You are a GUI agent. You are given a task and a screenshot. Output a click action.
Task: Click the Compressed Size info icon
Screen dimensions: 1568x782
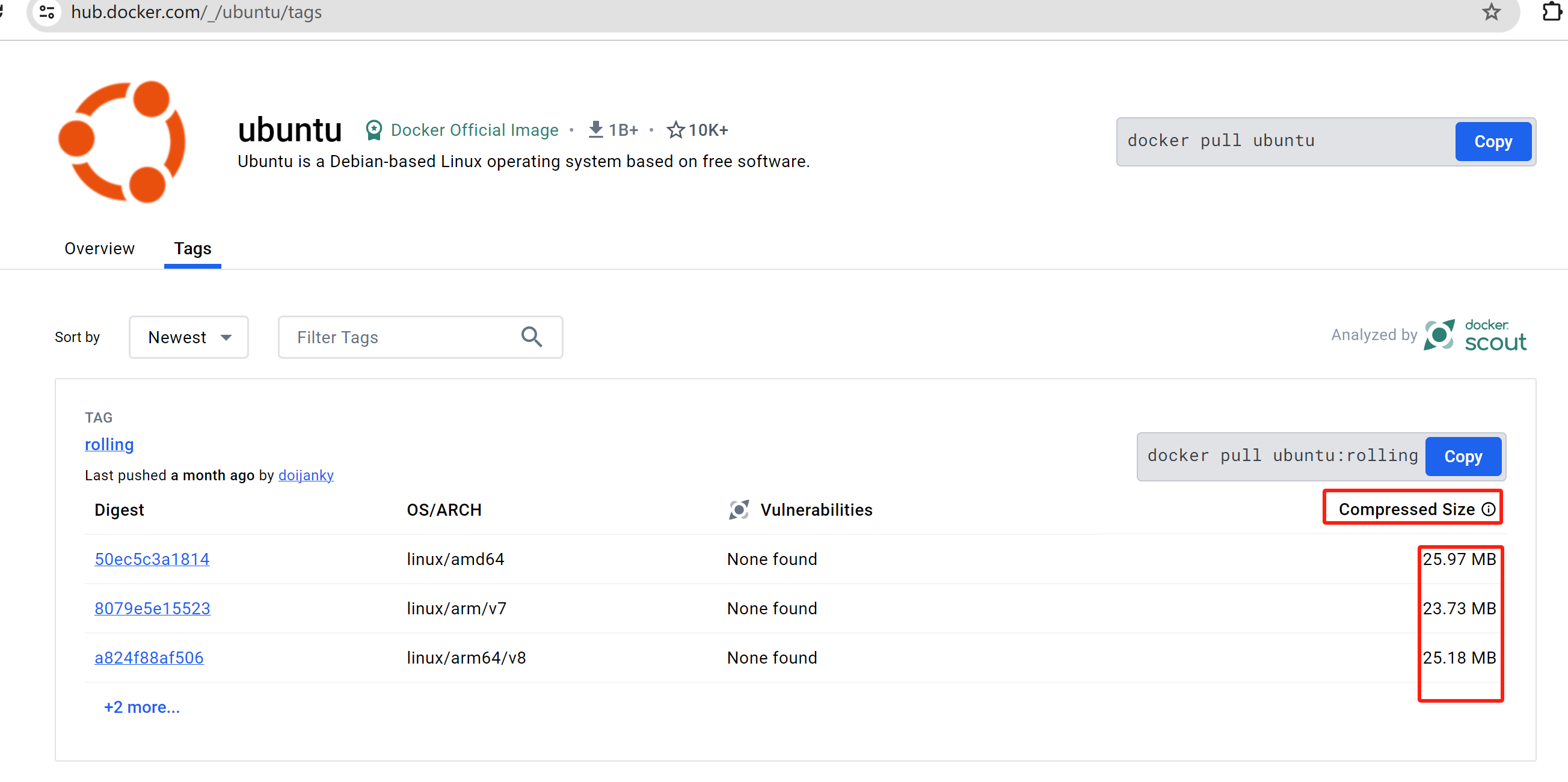(x=1488, y=510)
